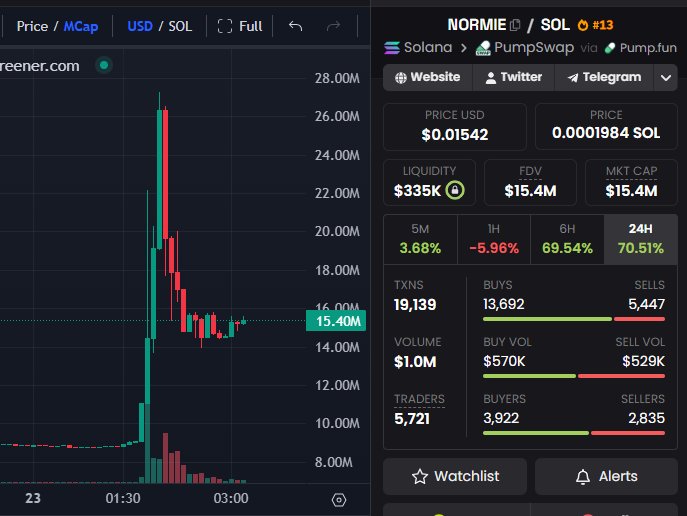Open the Twitter link
The height and width of the screenshot is (516, 687).
click(x=513, y=78)
